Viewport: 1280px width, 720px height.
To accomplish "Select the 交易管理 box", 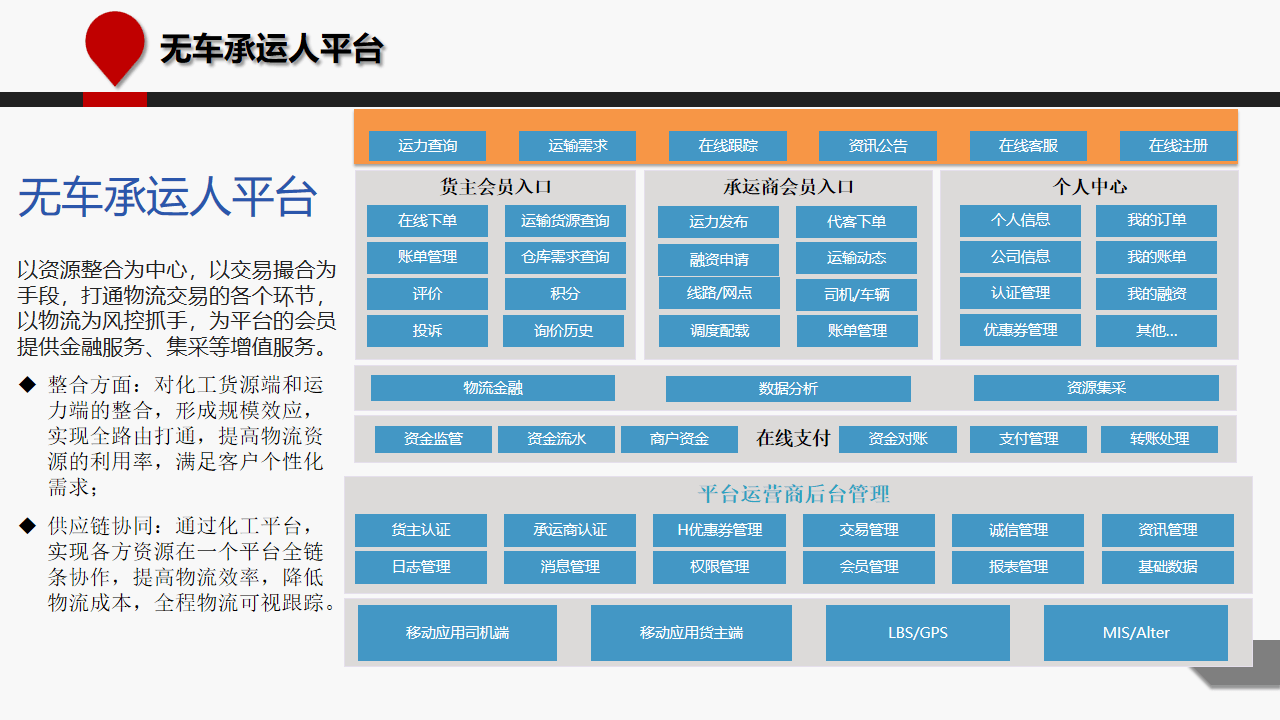I will [x=869, y=530].
